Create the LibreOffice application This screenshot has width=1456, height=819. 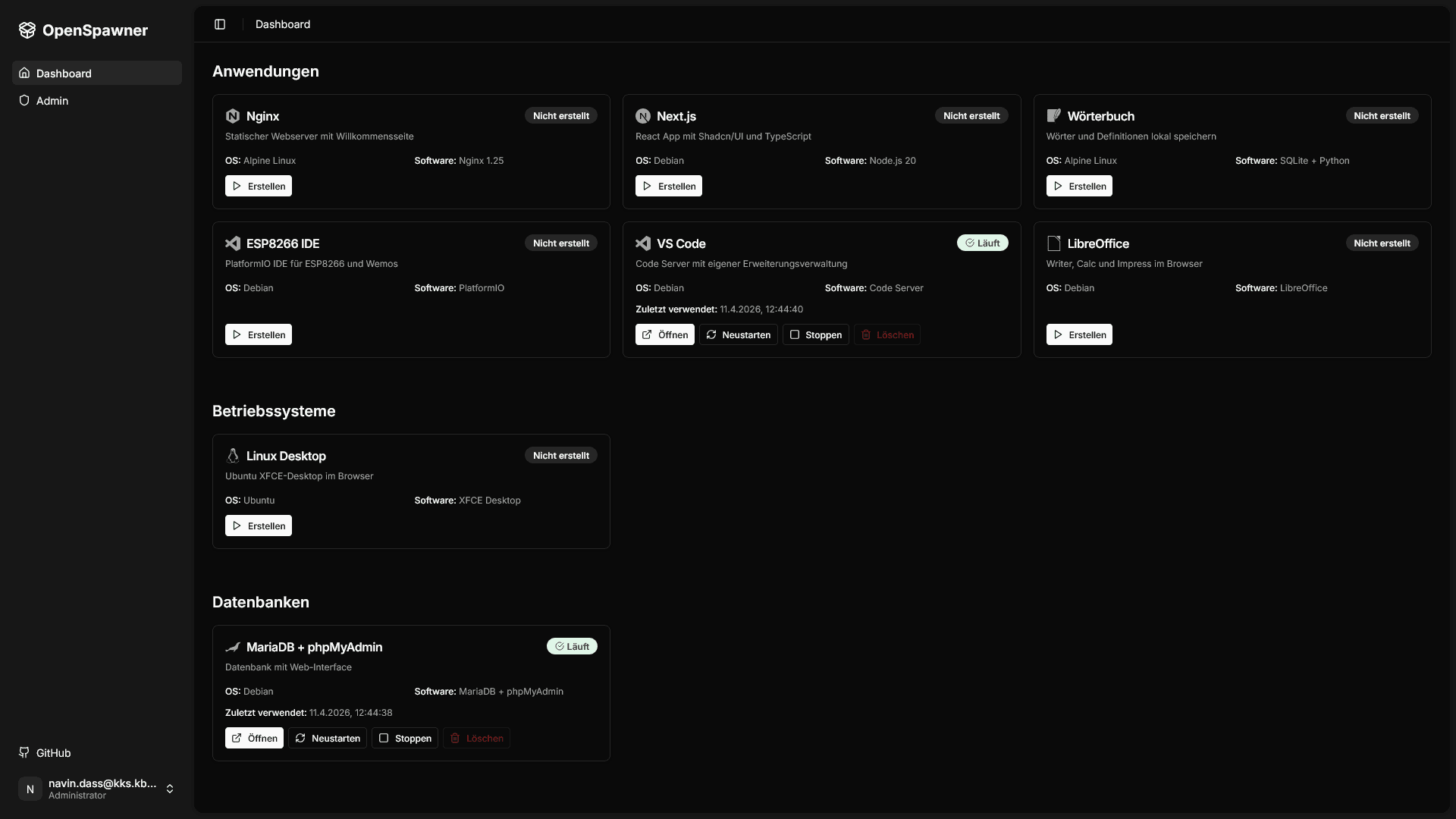[1079, 334]
